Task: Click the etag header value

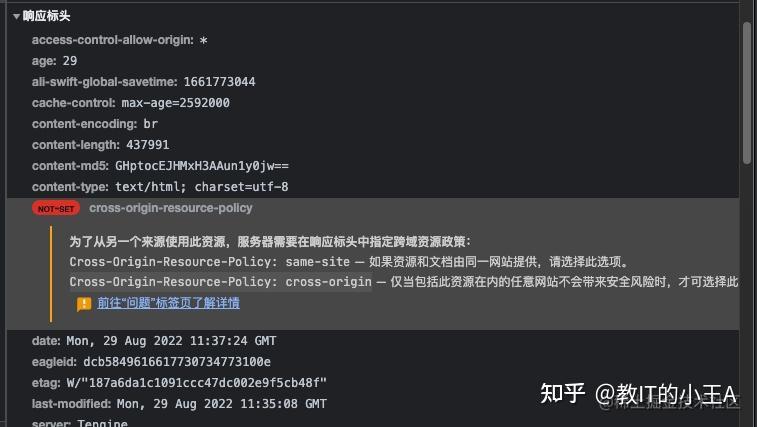Action: click(196, 383)
